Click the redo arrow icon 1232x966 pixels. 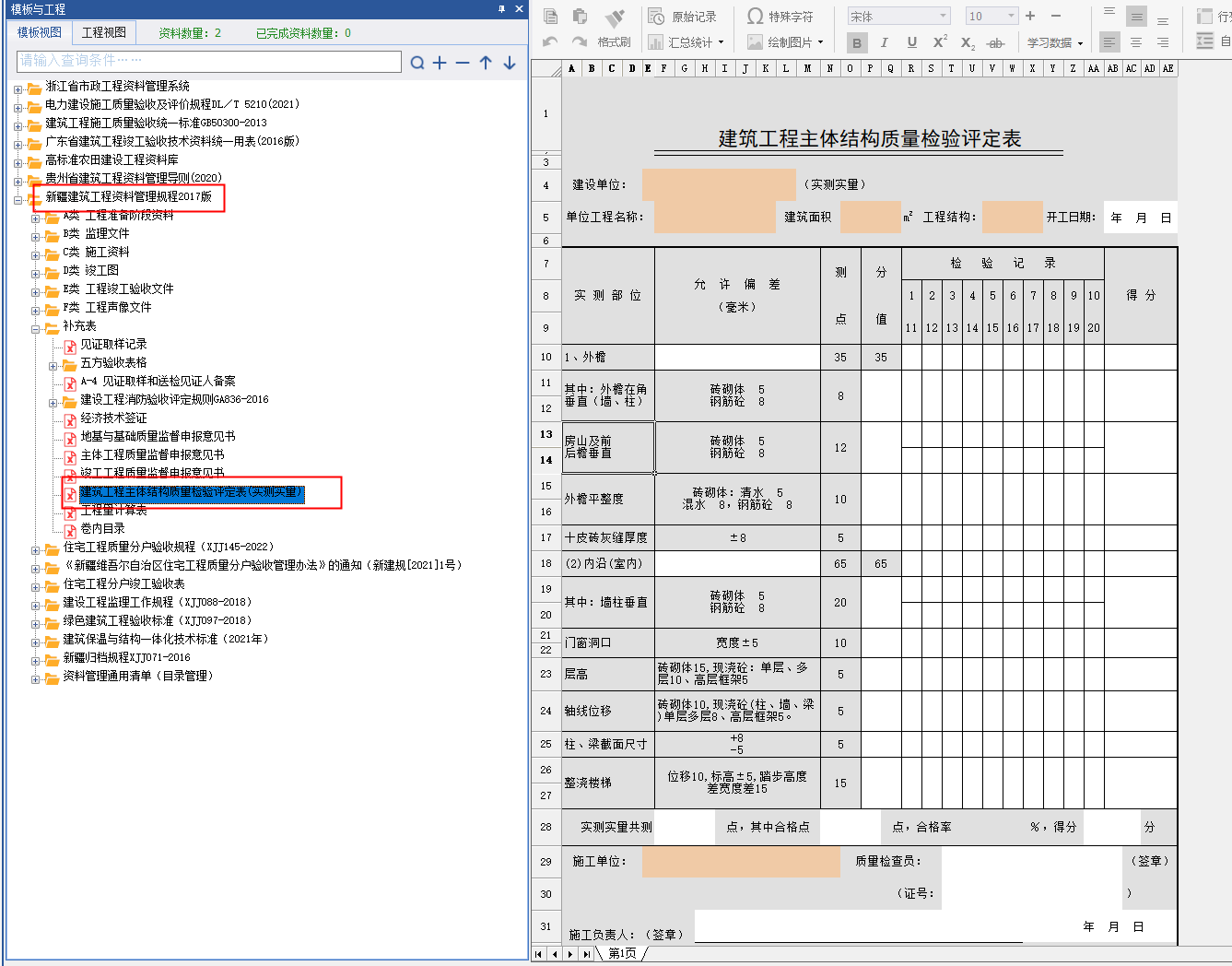pyautogui.click(x=580, y=41)
